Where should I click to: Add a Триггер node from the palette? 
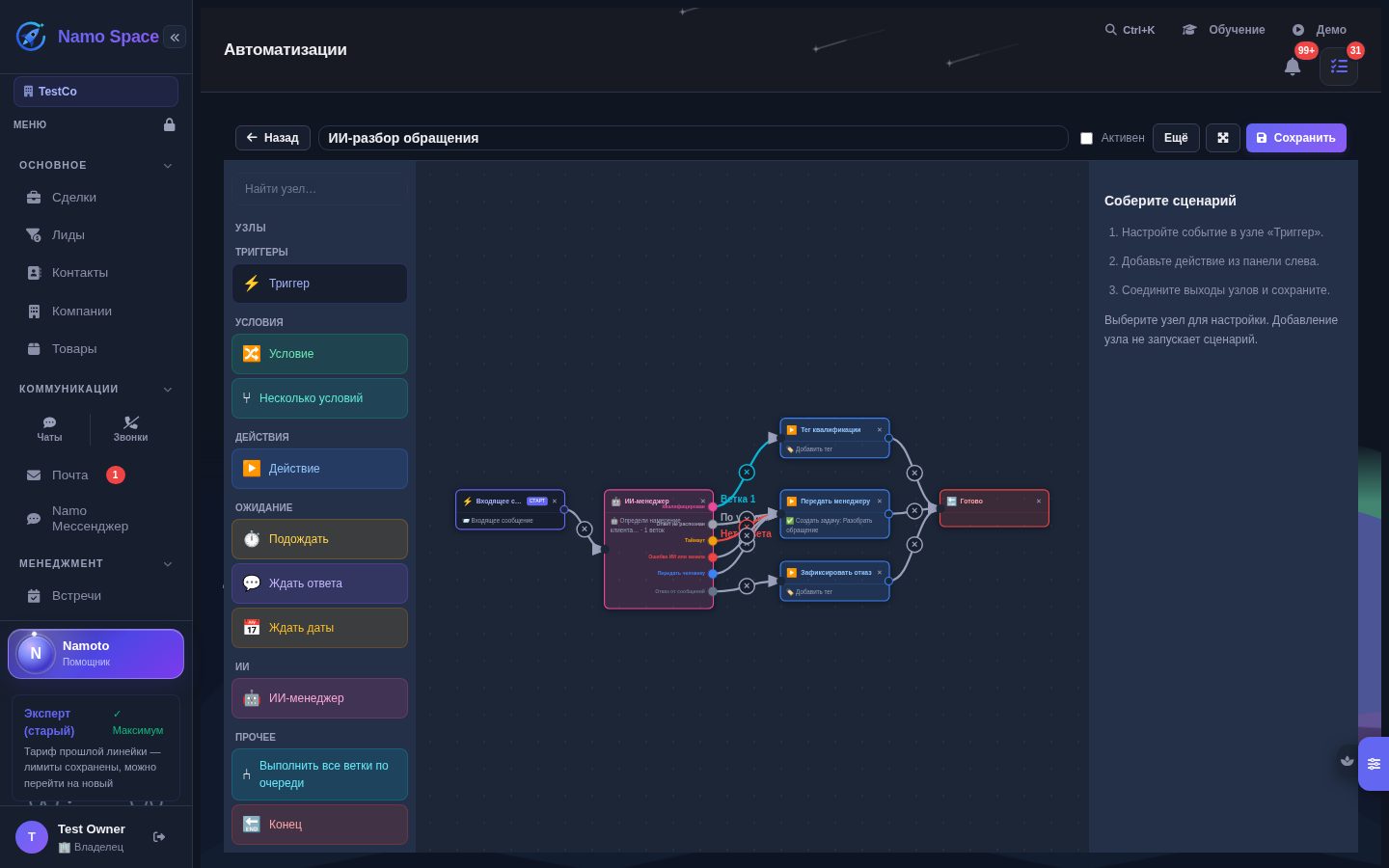pos(319,284)
